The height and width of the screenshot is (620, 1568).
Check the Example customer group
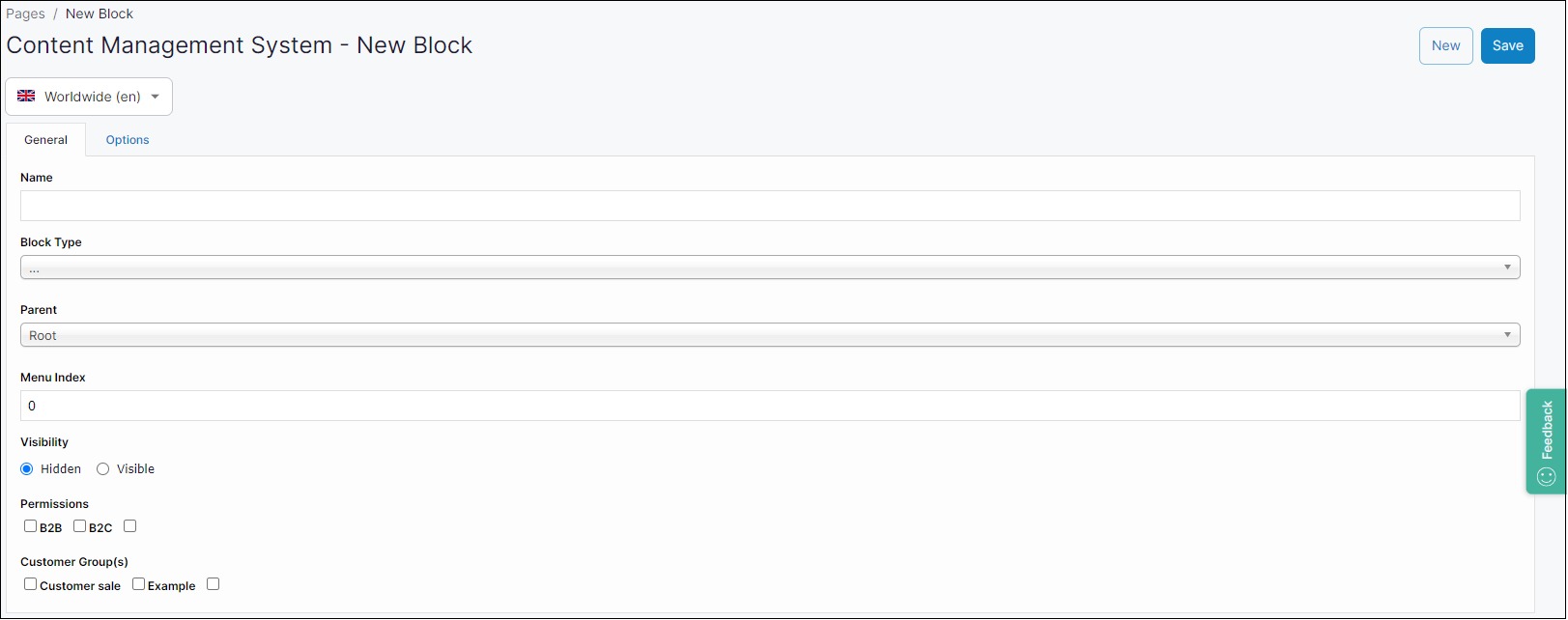click(x=139, y=584)
